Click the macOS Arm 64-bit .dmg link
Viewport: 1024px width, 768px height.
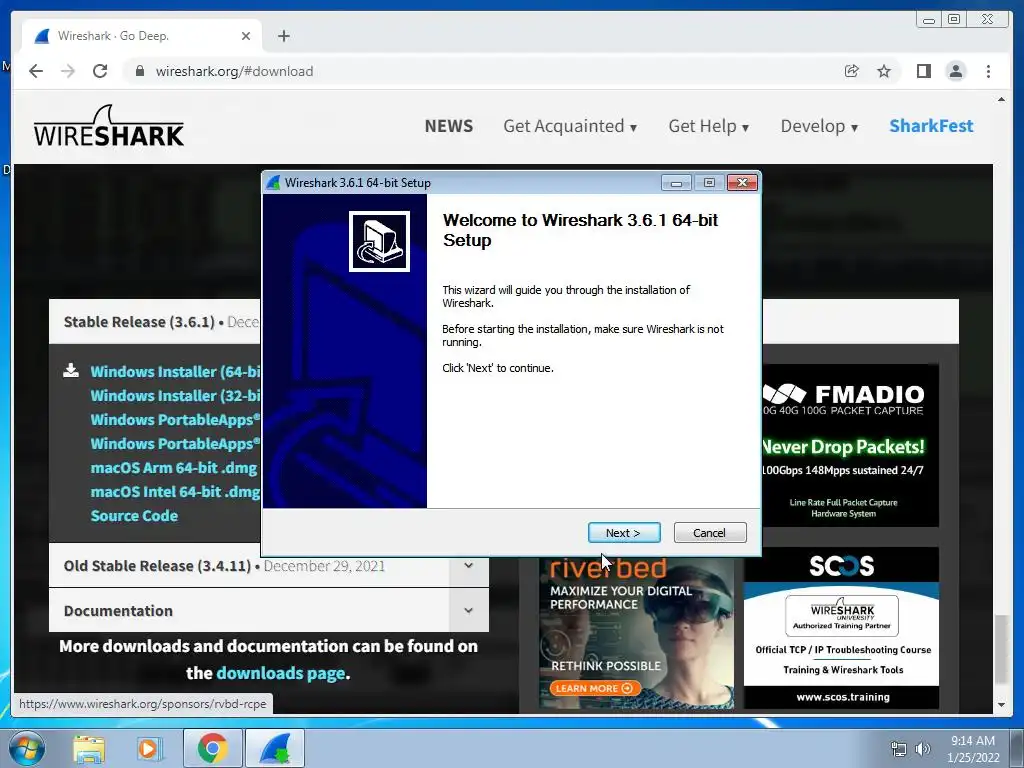(x=174, y=468)
